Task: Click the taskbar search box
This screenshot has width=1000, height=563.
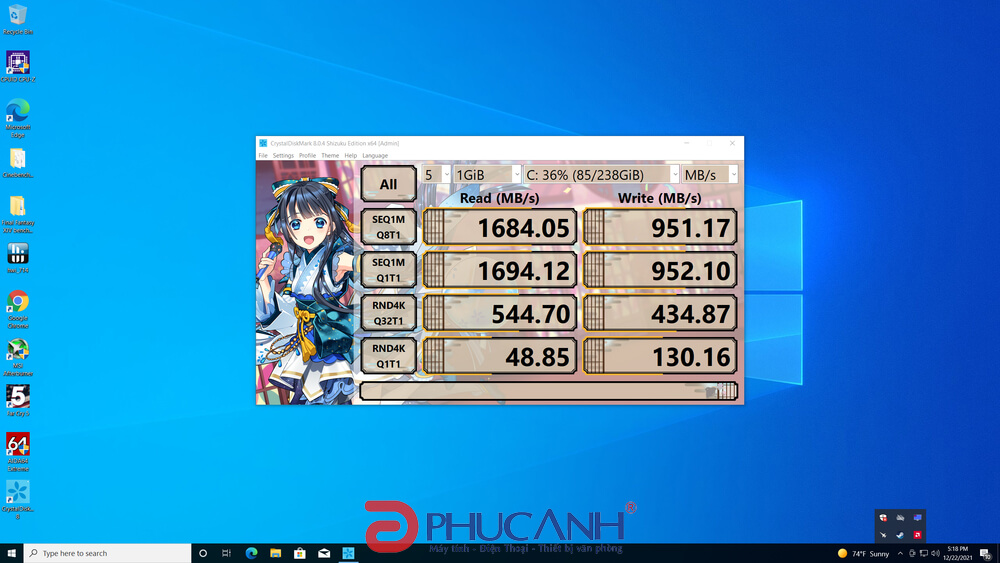Action: pos(107,553)
